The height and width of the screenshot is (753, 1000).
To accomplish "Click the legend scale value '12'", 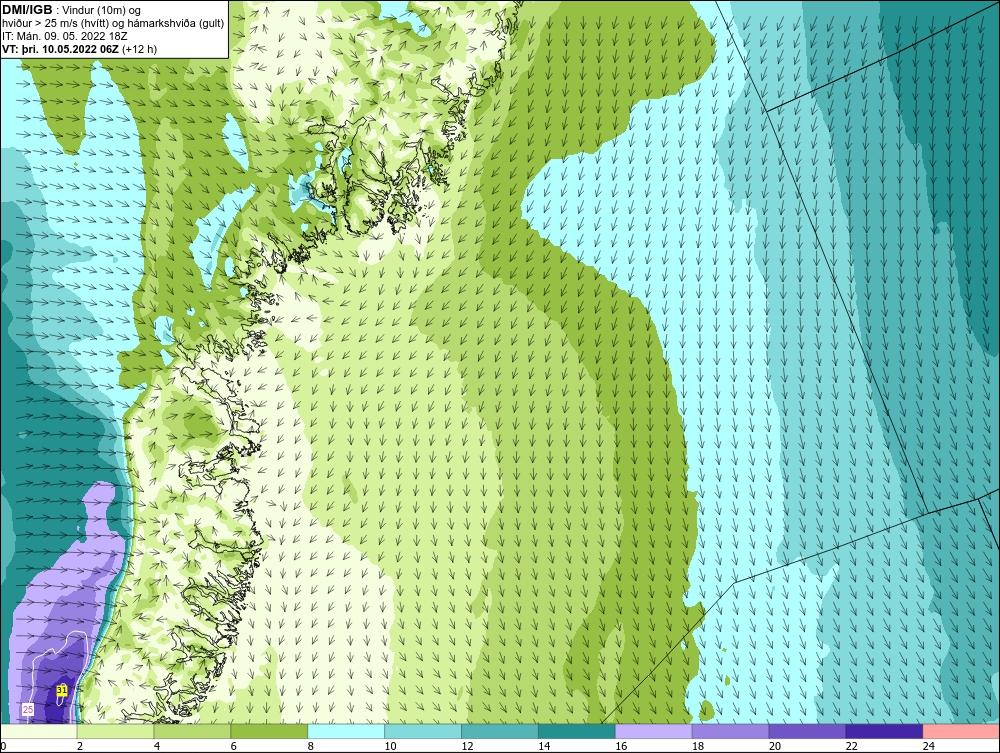I will (467, 746).
